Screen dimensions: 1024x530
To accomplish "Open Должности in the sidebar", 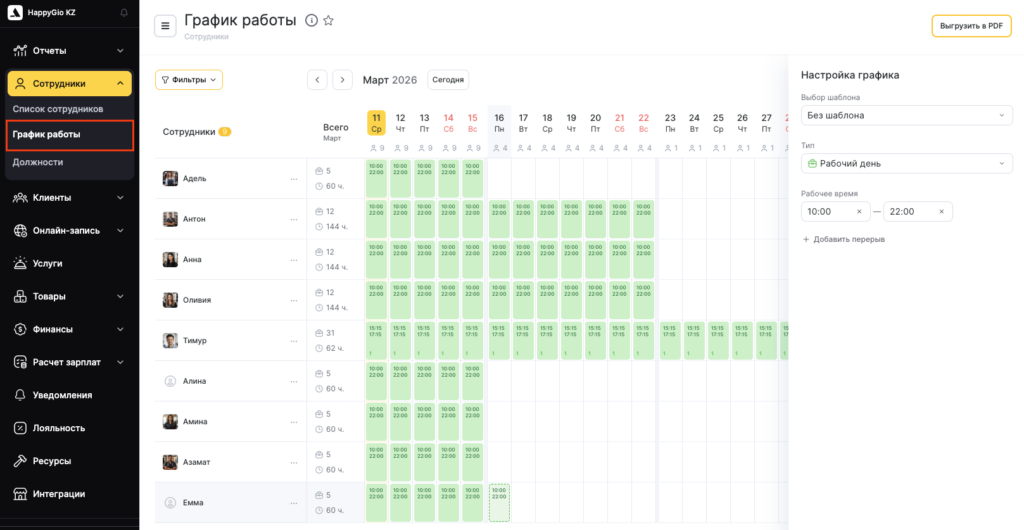I will coord(38,162).
